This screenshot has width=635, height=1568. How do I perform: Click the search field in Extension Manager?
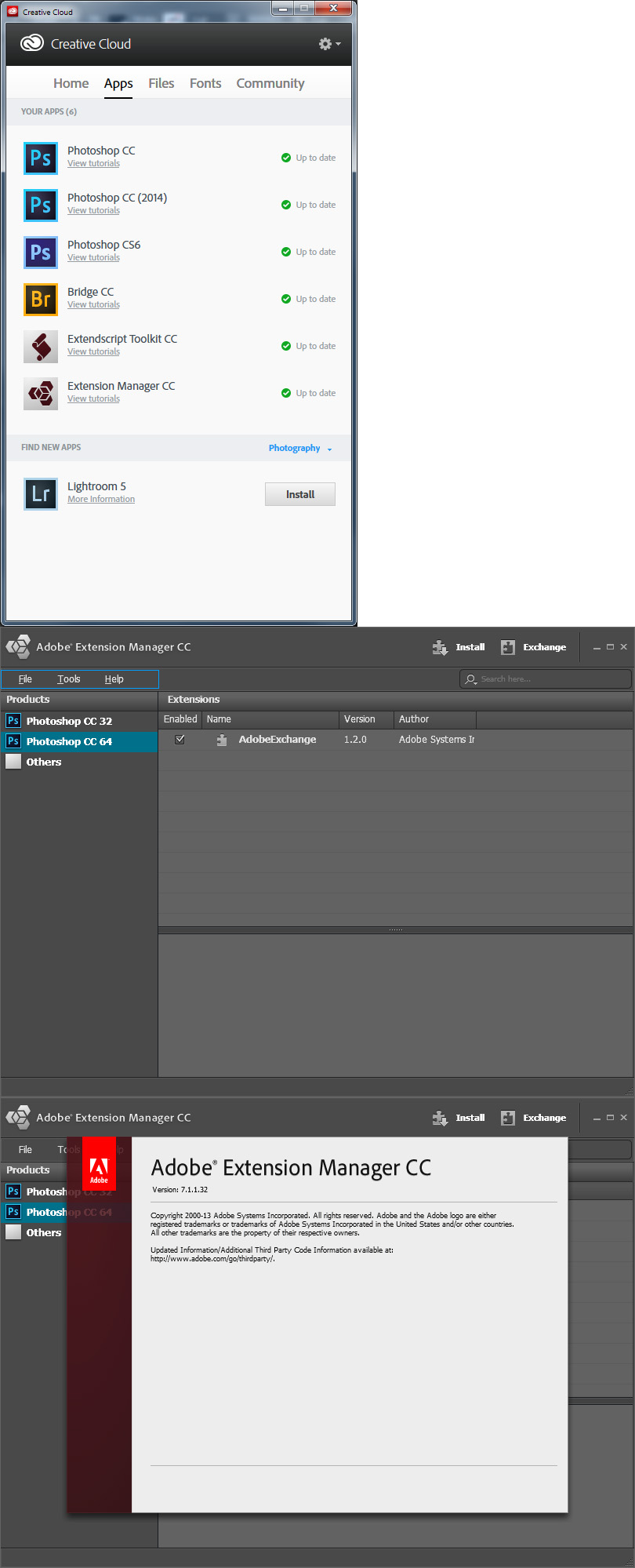(546, 678)
